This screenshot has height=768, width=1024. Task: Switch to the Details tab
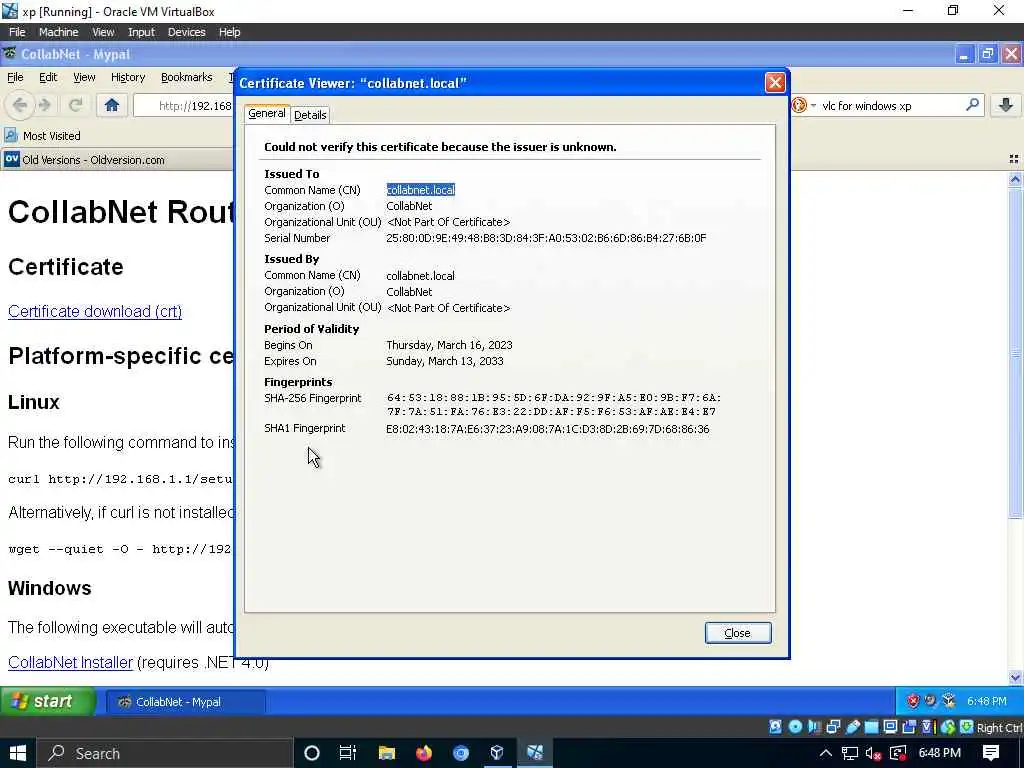pyautogui.click(x=310, y=115)
